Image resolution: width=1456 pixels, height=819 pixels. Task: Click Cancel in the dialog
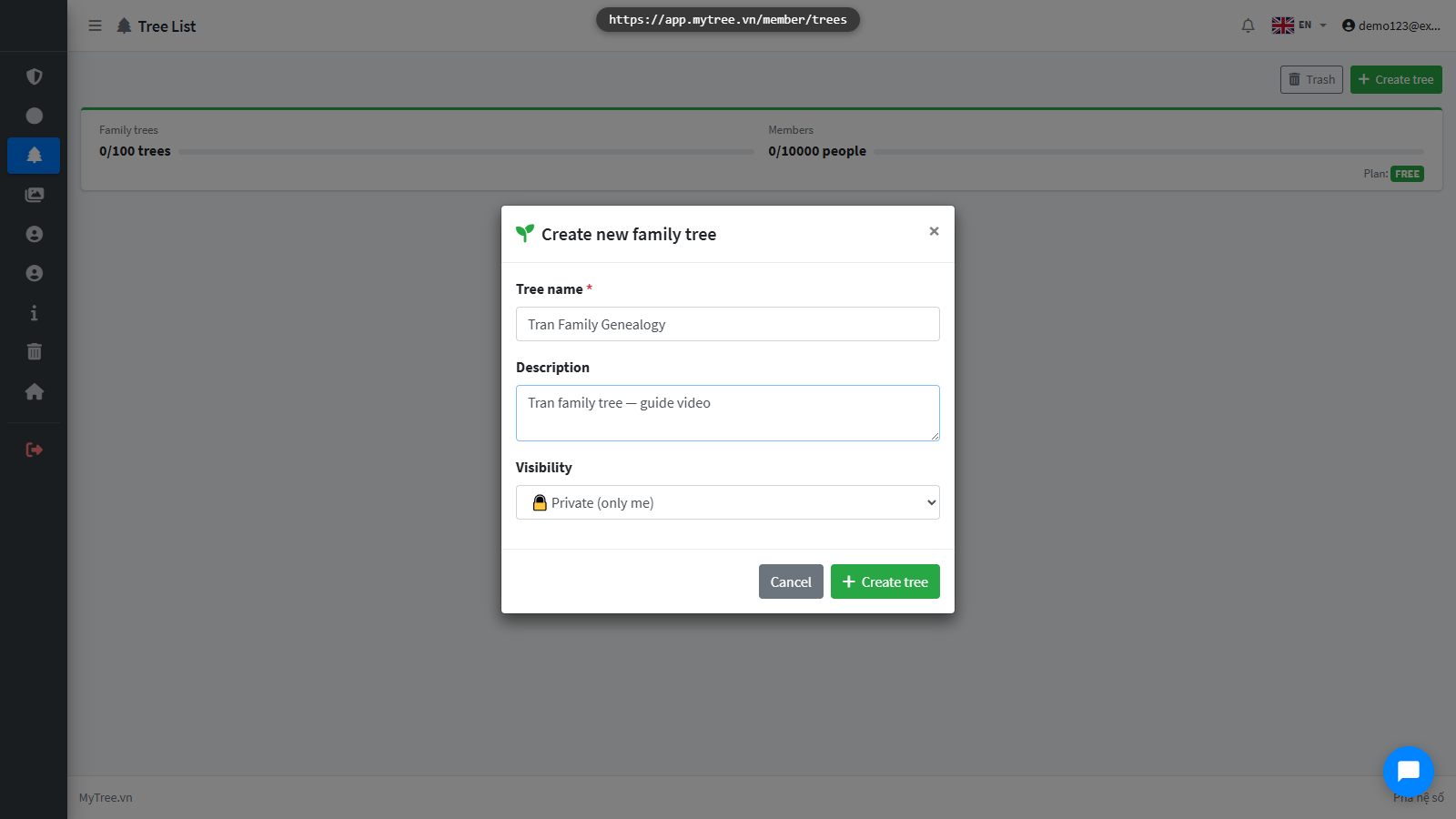tap(791, 581)
